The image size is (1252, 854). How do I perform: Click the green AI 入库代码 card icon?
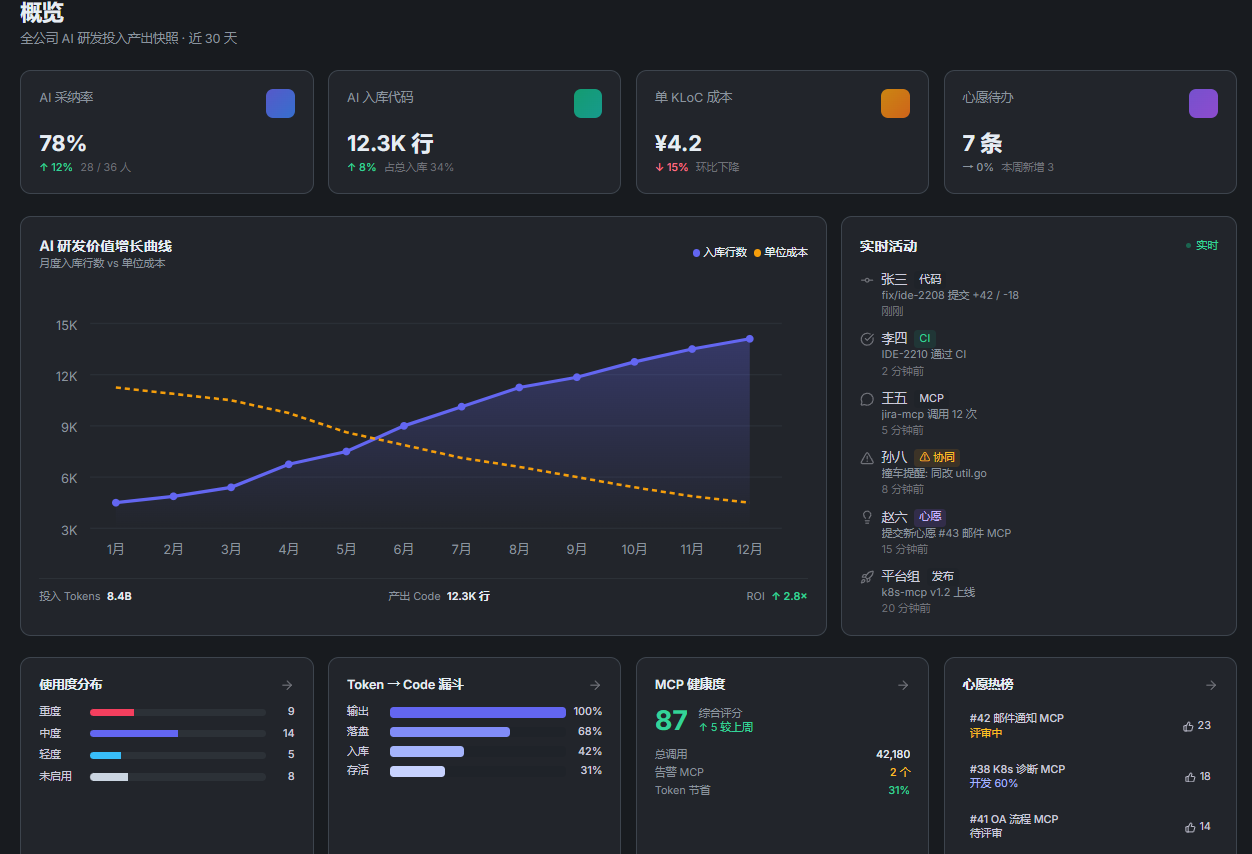pyautogui.click(x=588, y=103)
